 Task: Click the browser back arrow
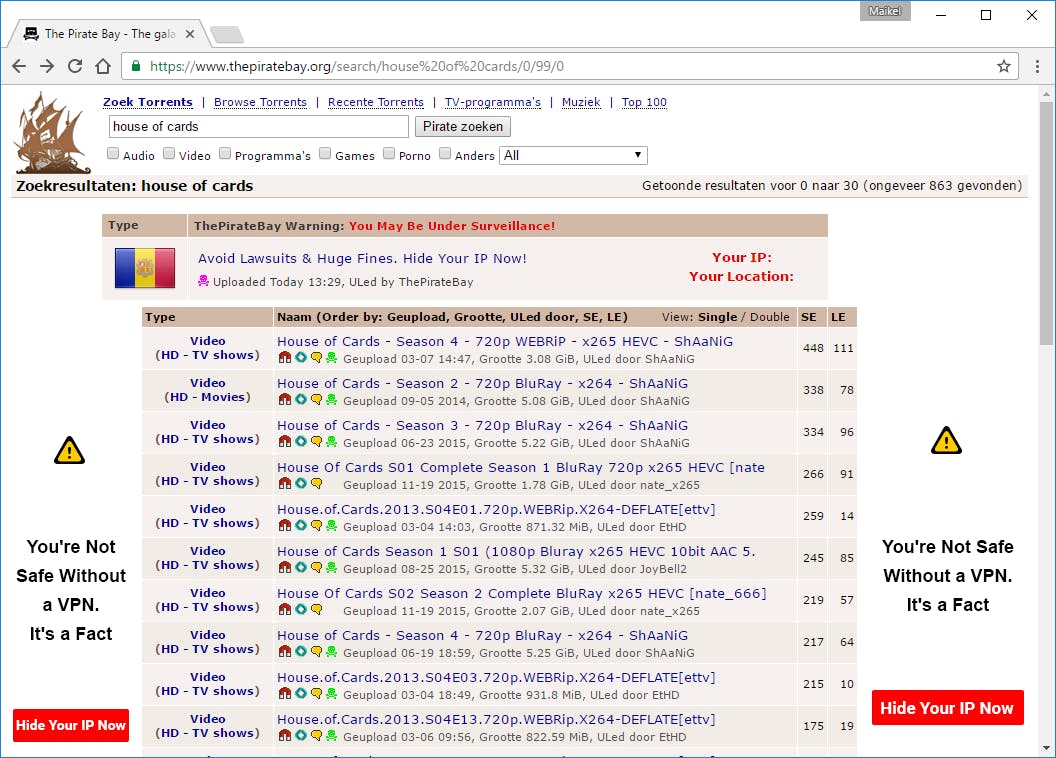19,66
